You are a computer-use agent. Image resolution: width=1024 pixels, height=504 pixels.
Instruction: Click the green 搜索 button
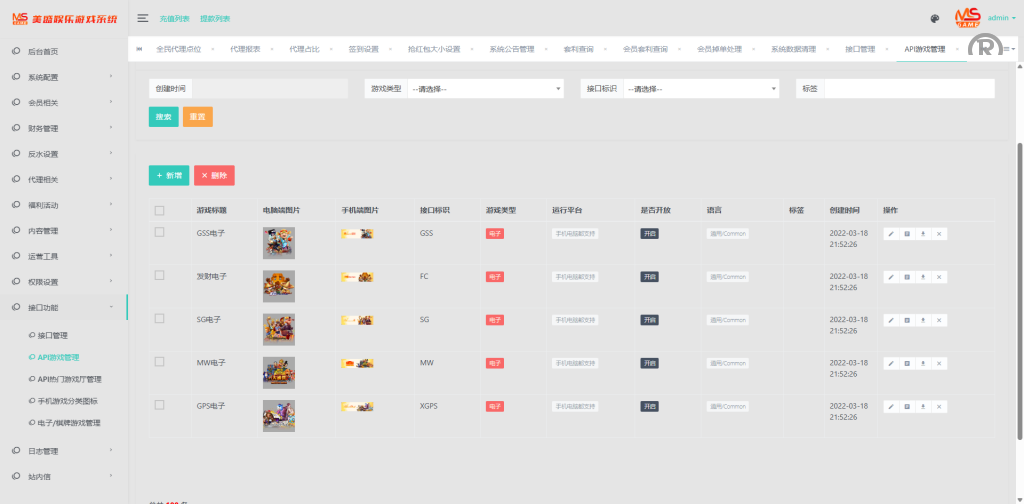[164, 117]
